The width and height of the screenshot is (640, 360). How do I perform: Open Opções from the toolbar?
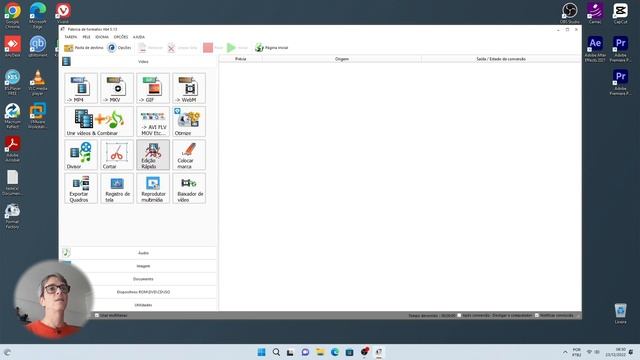tap(119, 48)
